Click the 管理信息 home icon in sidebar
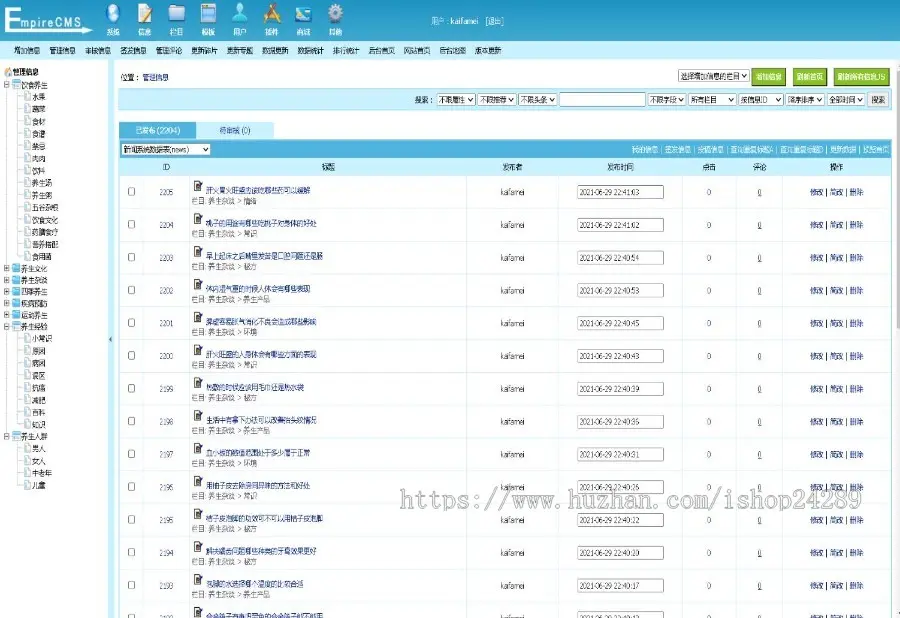The image size is (900, 618). coord(8,72)
